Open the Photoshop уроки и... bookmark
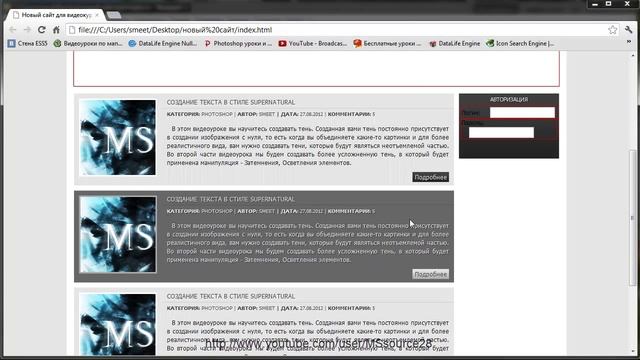640x360 pixels. pyautogui.click(x=238, y=43)
